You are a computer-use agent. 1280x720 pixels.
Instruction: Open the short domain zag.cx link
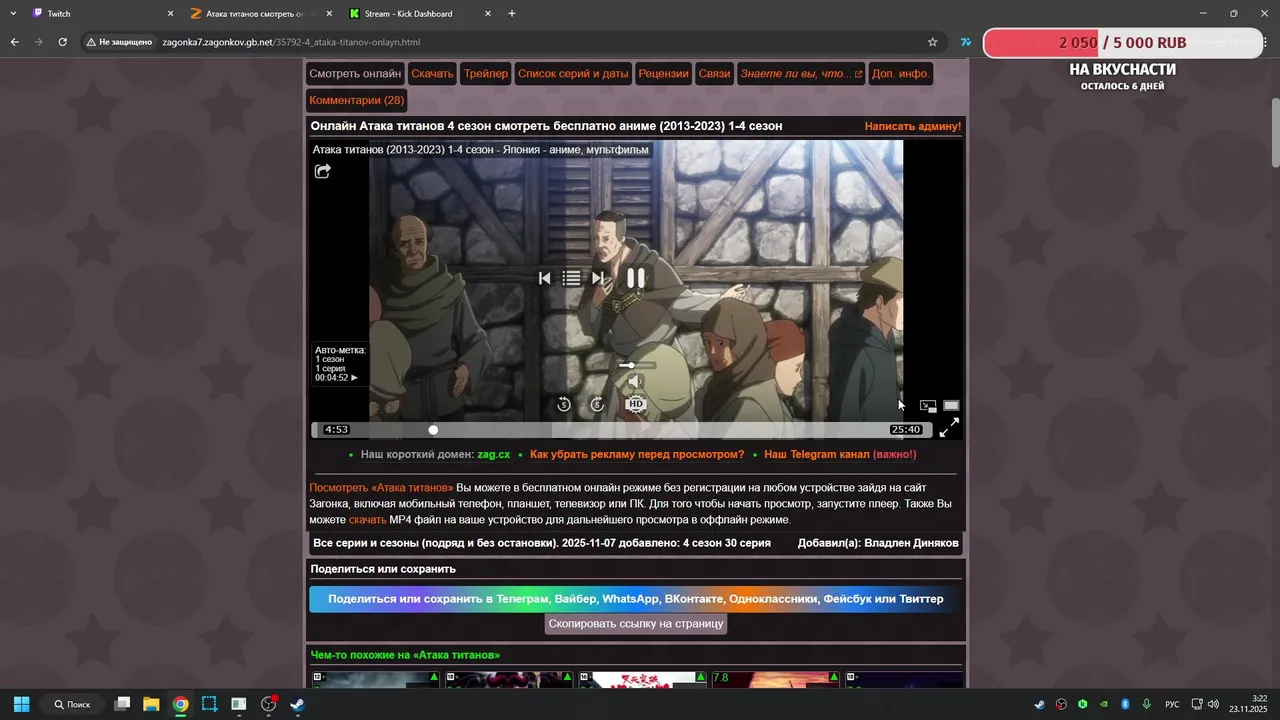pos(494,454)
